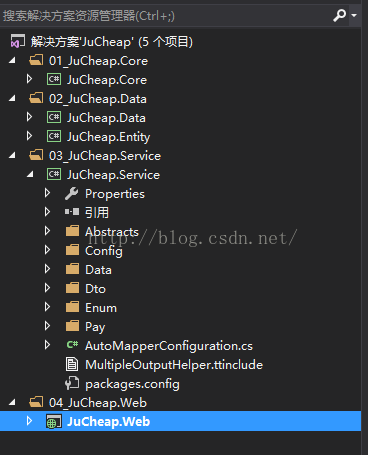Click the 01_JuCheap.Core folder icon
The width and height of the screenshot is (368, 455).
click(36, 60)
